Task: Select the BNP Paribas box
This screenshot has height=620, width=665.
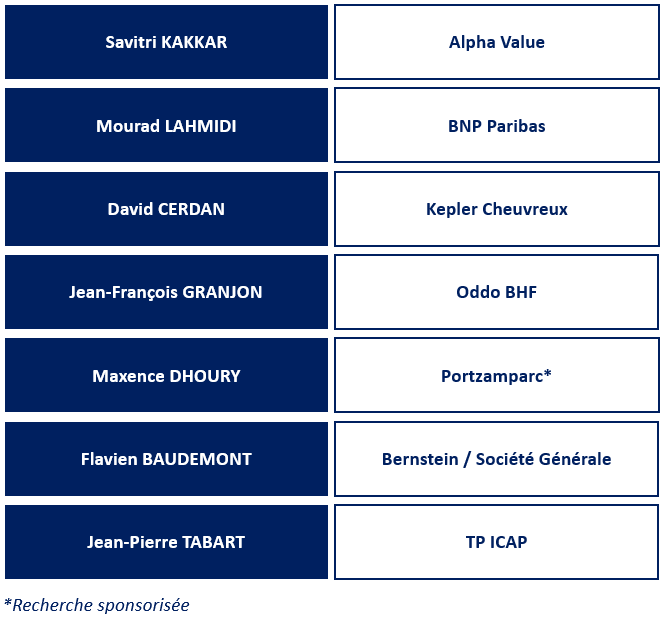Action: click(x=497, y=125)
